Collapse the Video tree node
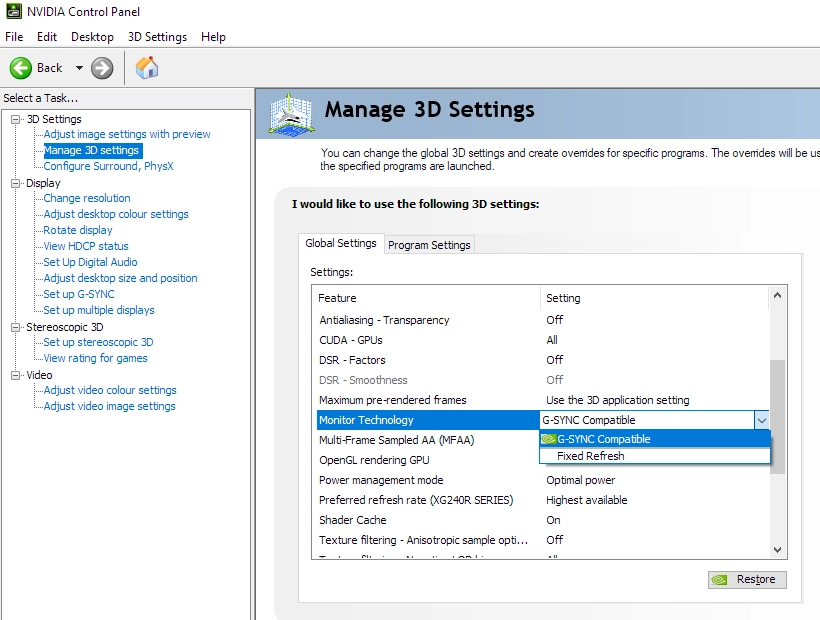The width and height of the screenshot is (820, 620). click(16, 375)
